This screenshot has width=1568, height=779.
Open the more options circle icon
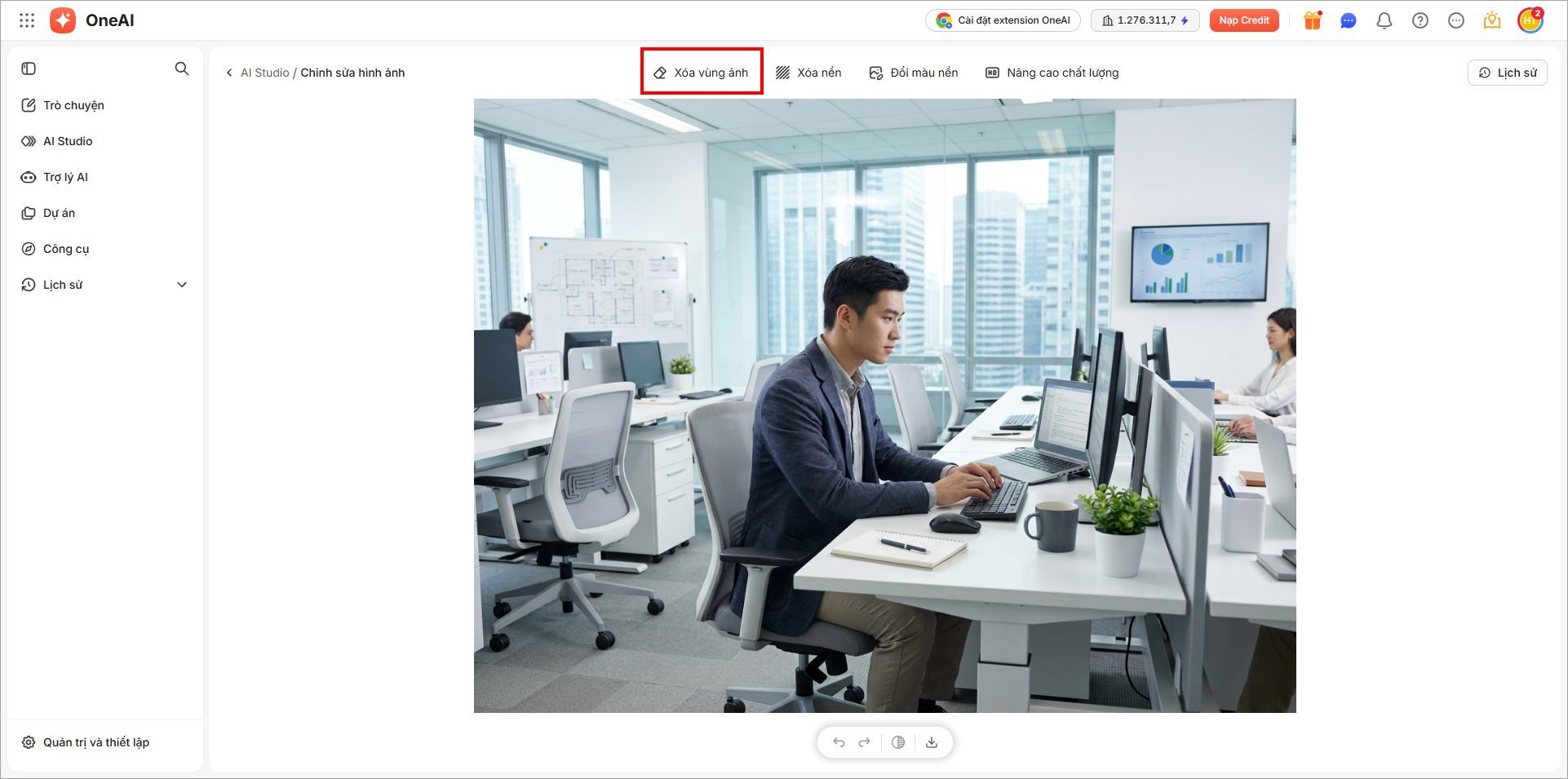(1456, 20)
